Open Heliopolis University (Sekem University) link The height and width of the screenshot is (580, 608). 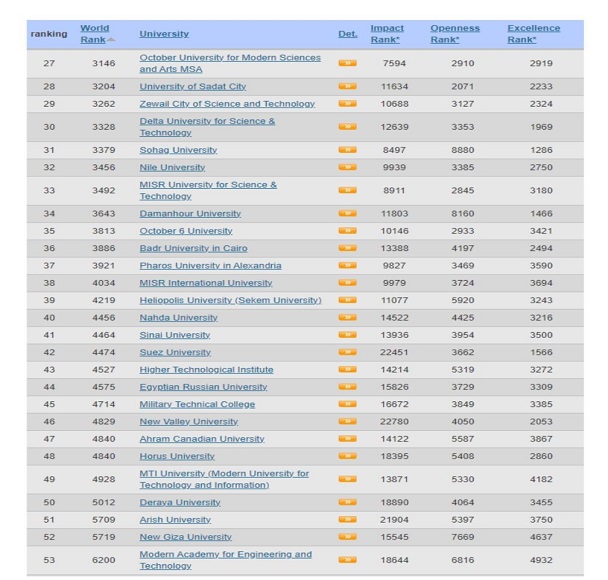[230, 300]
